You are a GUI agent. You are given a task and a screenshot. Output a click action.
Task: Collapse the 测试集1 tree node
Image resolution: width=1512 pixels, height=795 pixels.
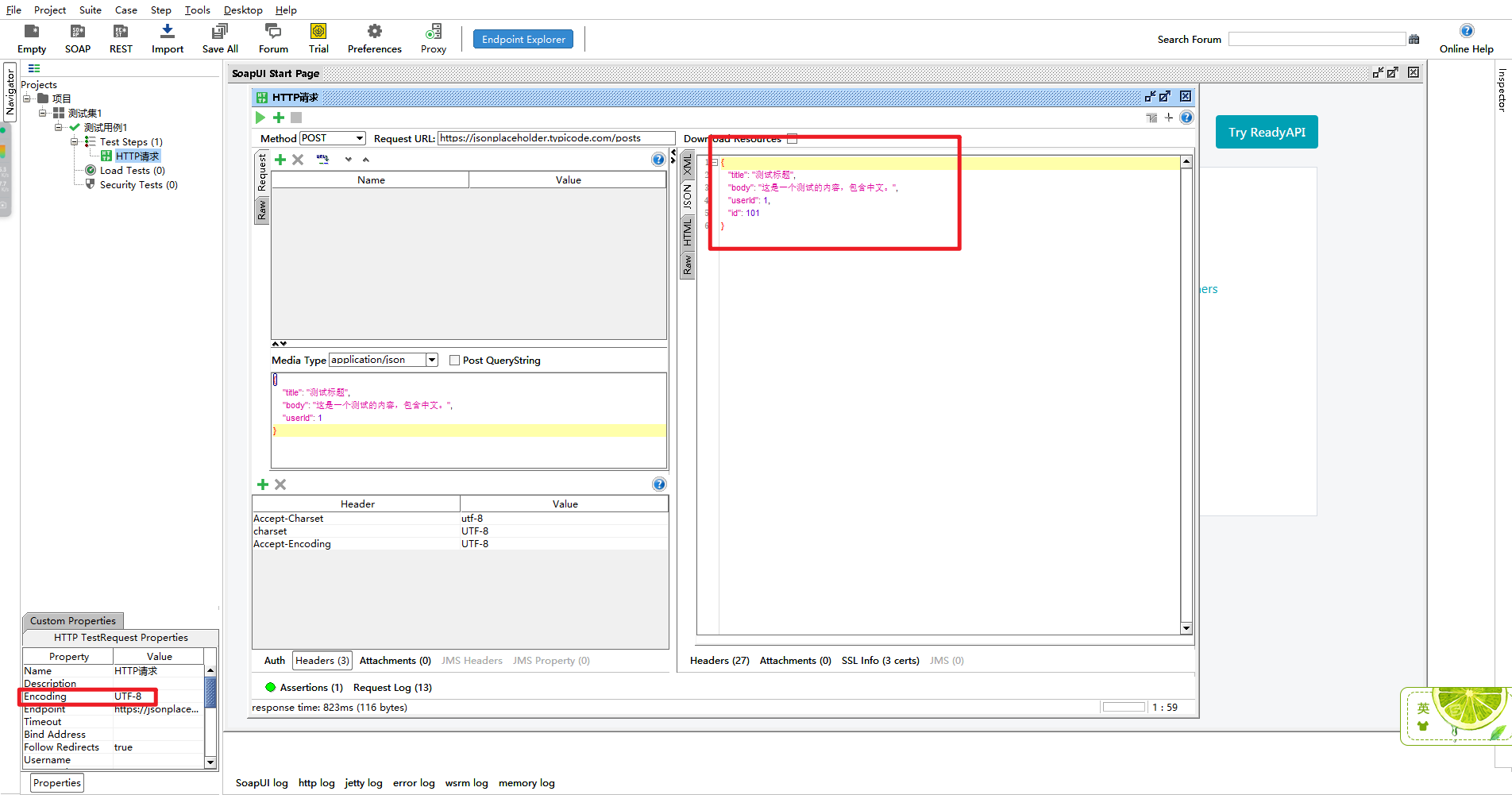[x=43, y=113]
